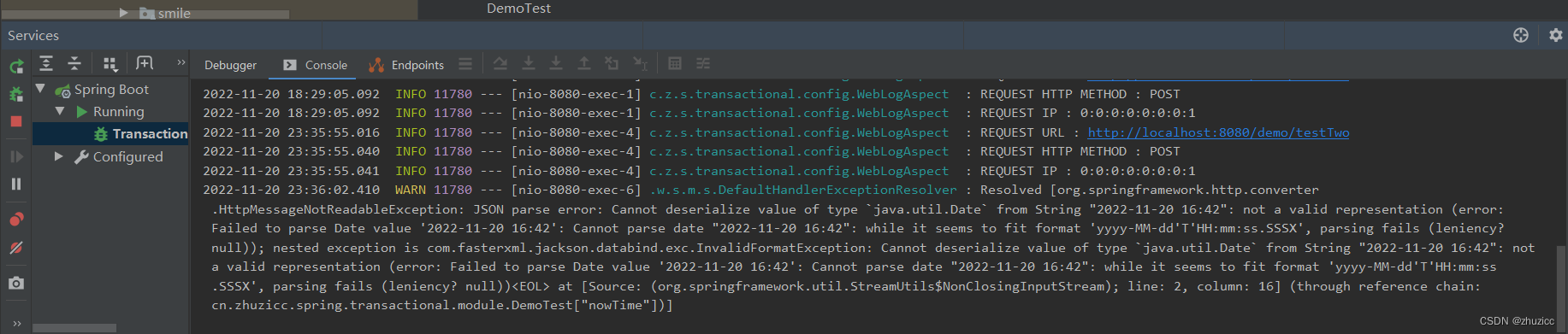
Task: Collapse all services in the tree
Action: (74, 63)
